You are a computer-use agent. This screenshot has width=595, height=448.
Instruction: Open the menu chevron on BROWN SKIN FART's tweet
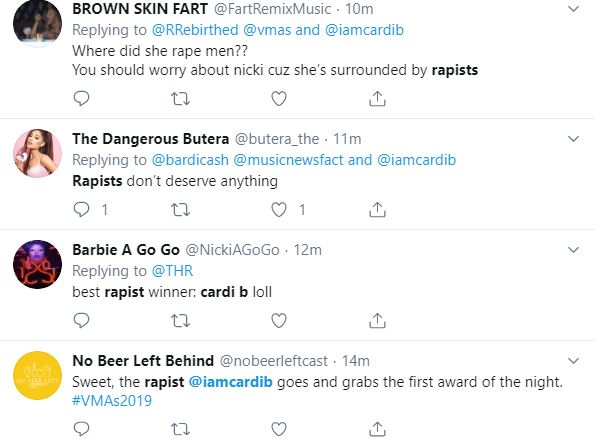pos(573,9)
